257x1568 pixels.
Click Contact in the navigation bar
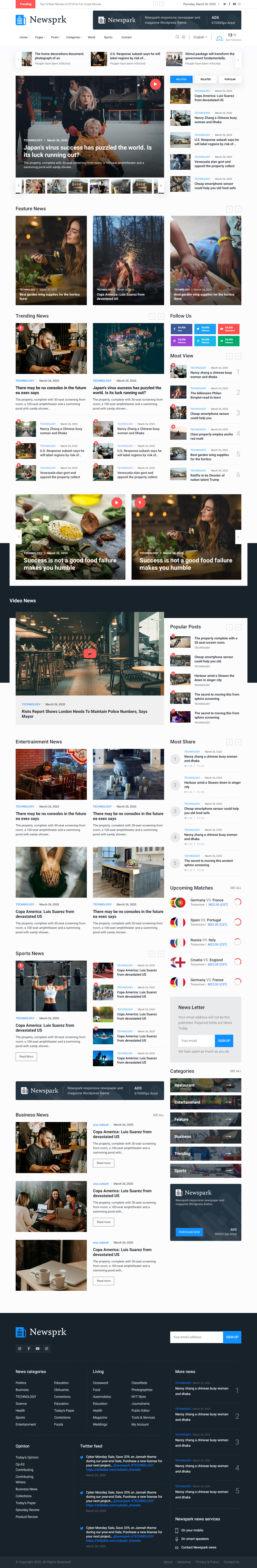point(126,37)
